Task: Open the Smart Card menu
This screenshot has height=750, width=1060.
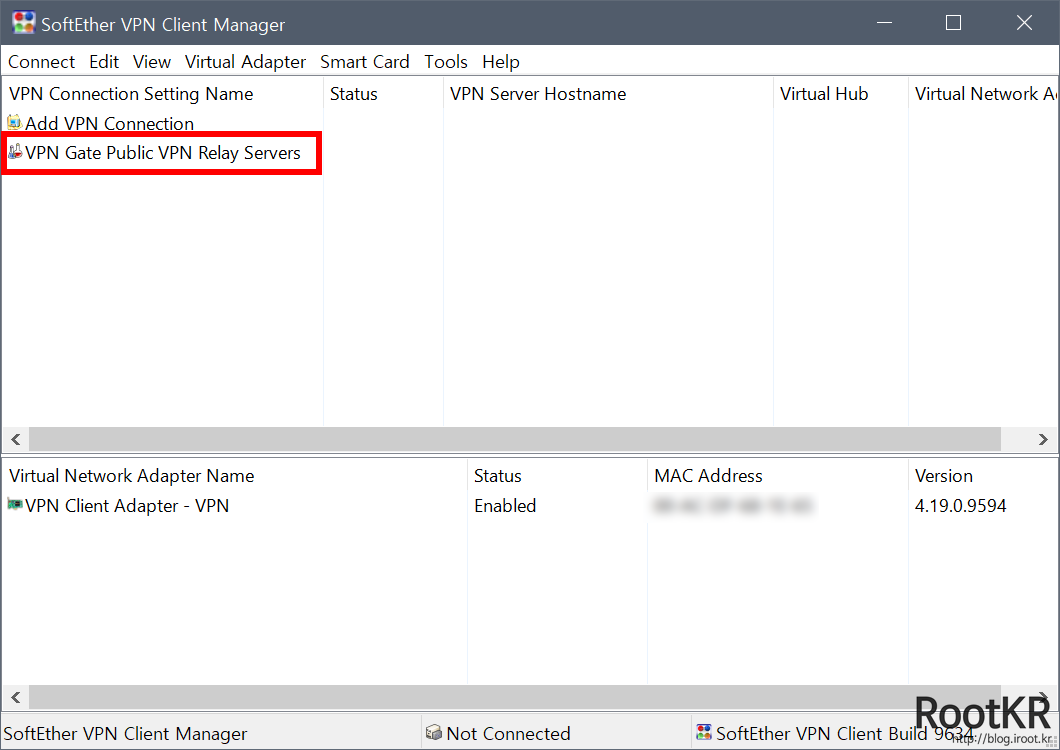Action: click(365, 62)
